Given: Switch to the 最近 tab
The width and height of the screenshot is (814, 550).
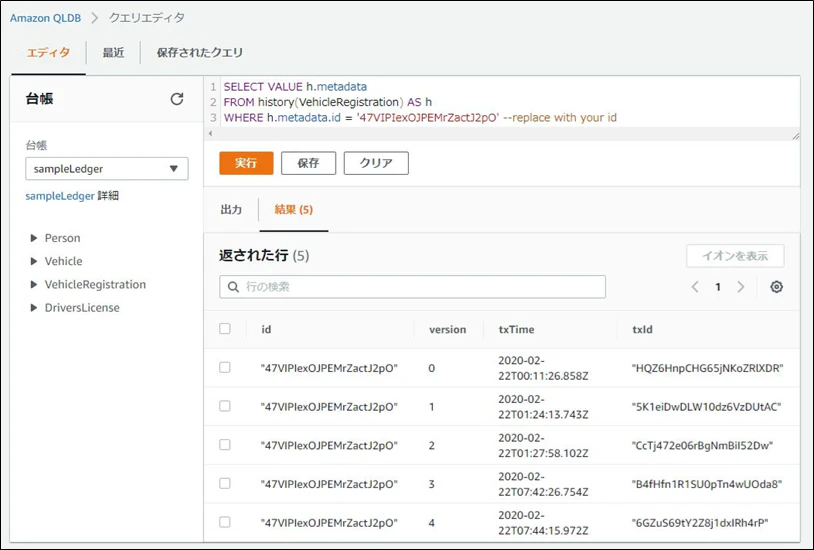Looking at the screenshot, I should (x=113, y=52).
